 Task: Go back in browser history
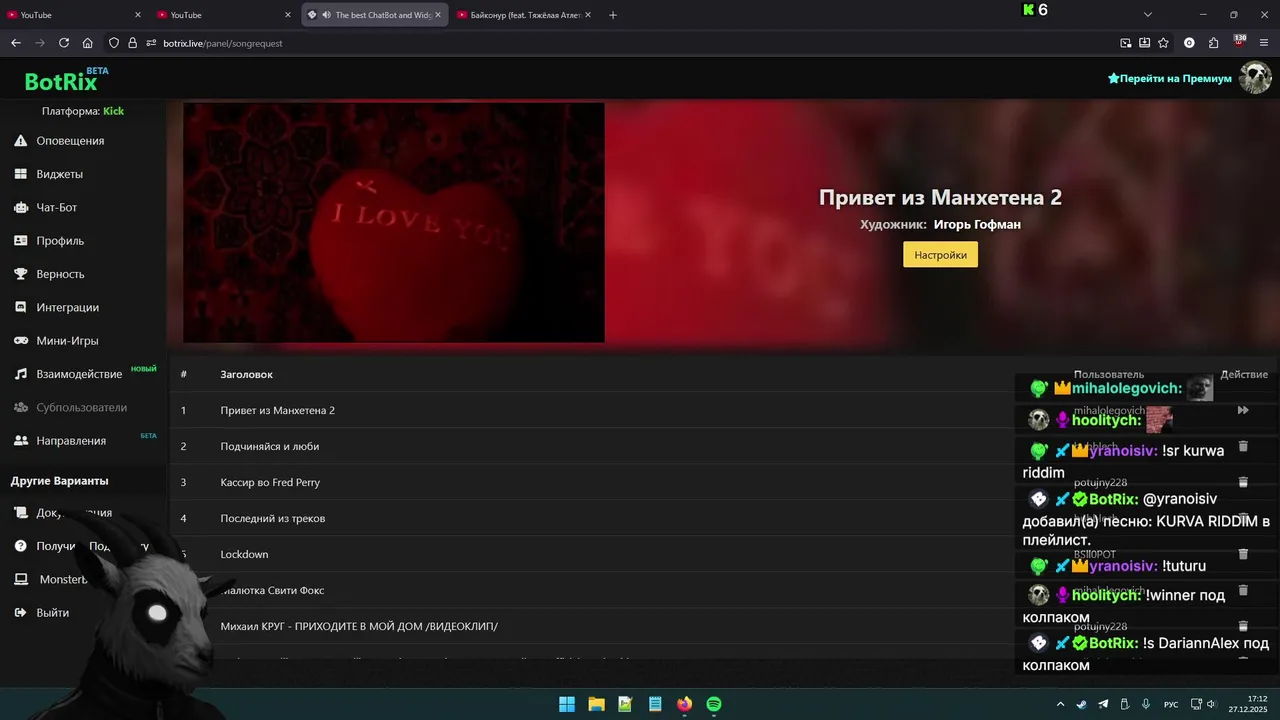pyautogui.click(x=15, y=43)
